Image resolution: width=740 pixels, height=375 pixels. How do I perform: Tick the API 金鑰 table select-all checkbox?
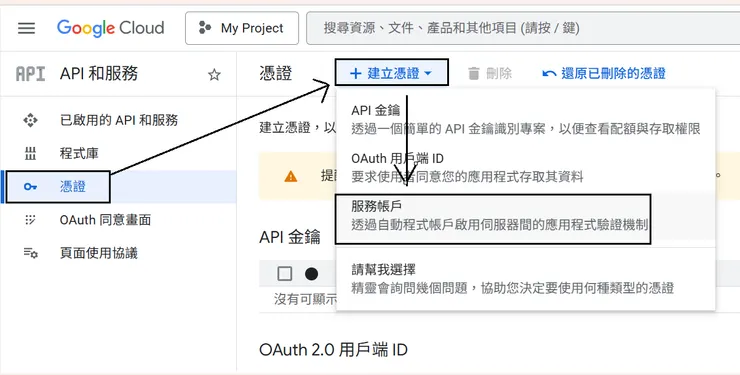pos(285,274)
